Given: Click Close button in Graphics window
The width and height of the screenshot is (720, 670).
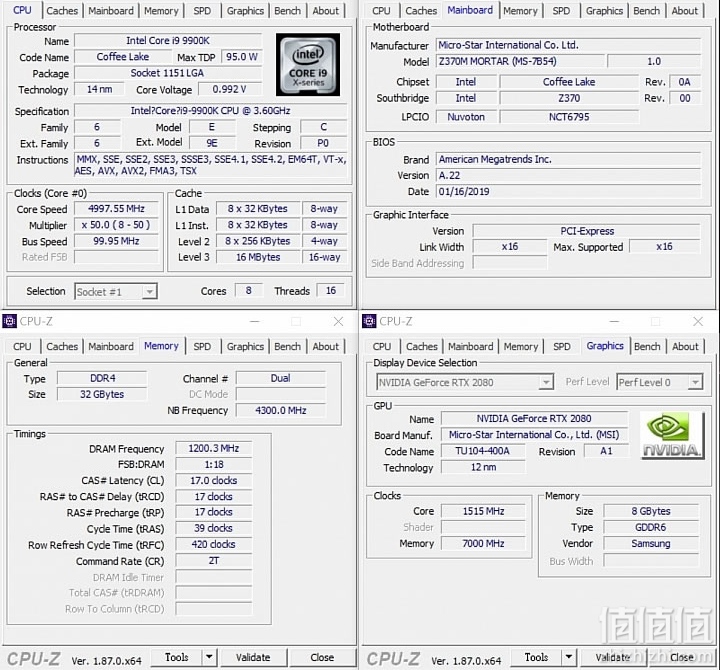Looking at the screenshot, I should [682, 657].
